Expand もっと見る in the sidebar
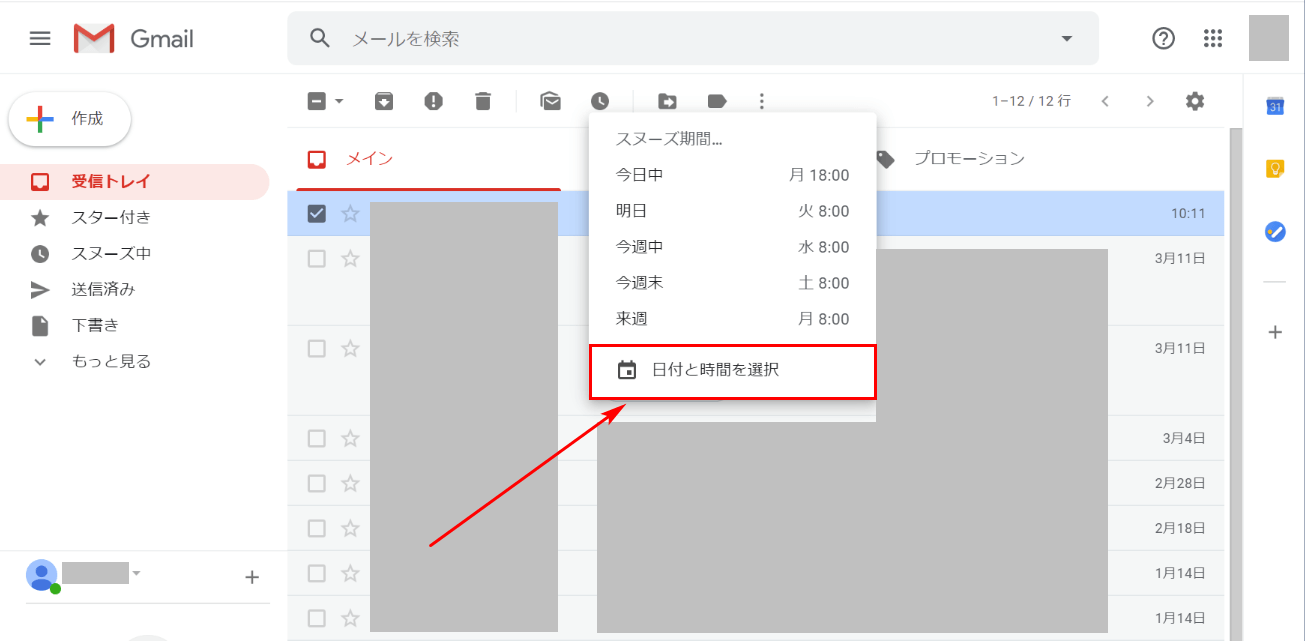Viewport: 1305px width, 641px height. [110, 361]
